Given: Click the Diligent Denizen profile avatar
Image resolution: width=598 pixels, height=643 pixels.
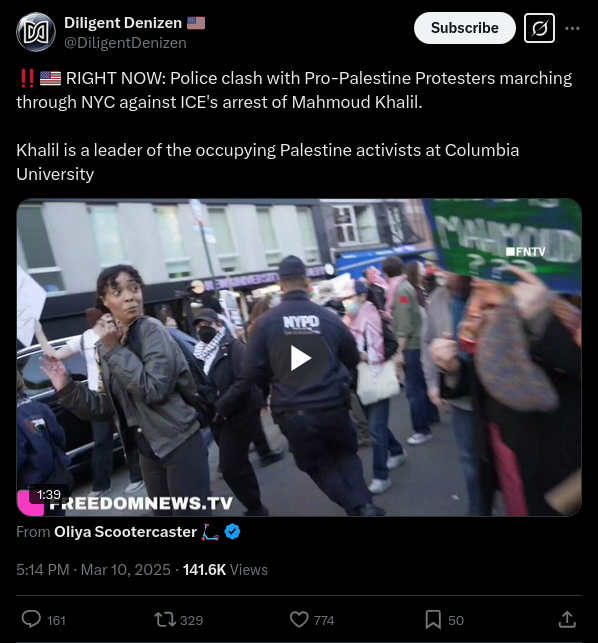Looking at the screenshot, I should tap(36, 32).
